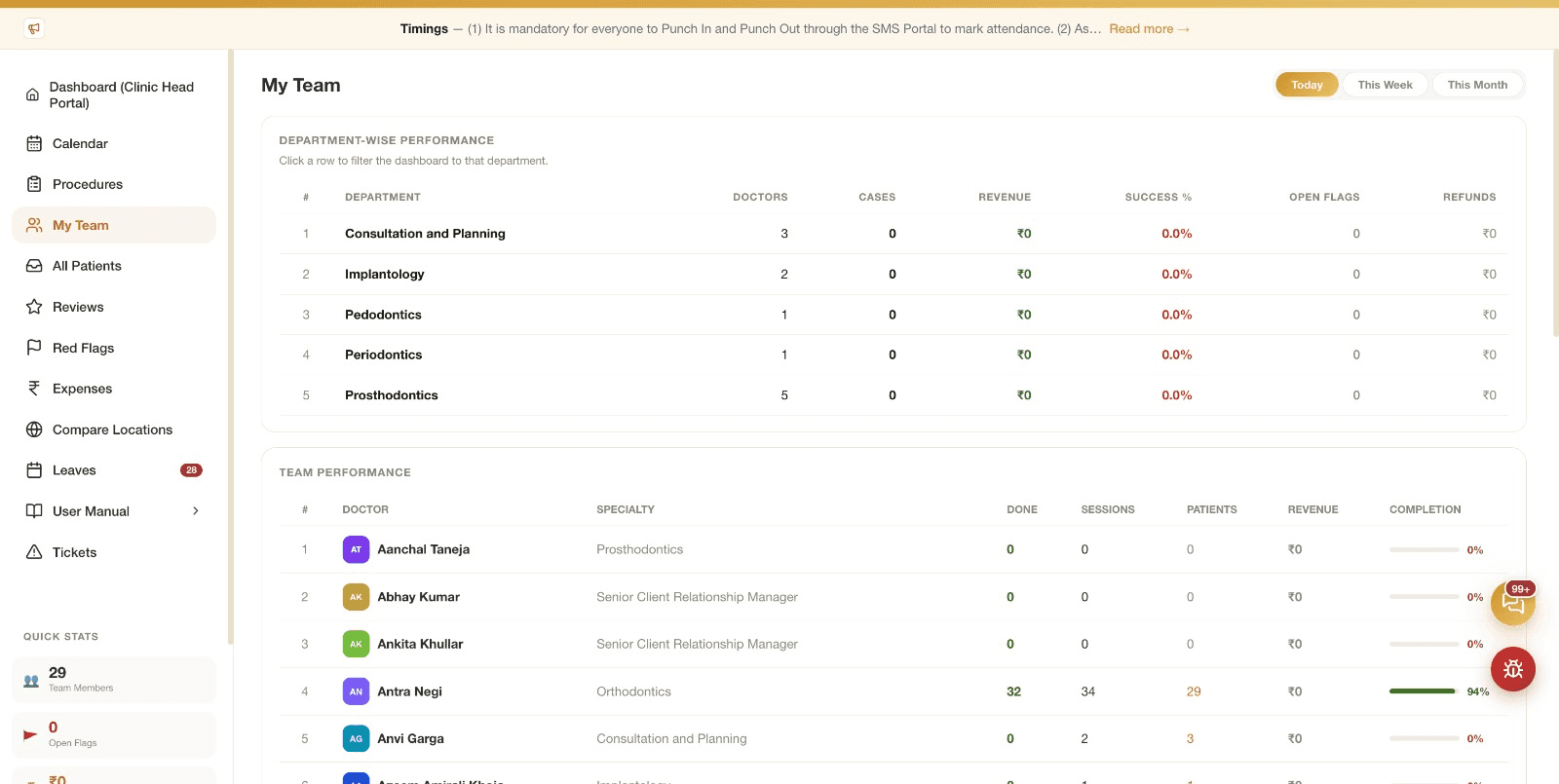Select the Today time filter
This screenshot has width=1559, height=784.
click(1307, 85)
